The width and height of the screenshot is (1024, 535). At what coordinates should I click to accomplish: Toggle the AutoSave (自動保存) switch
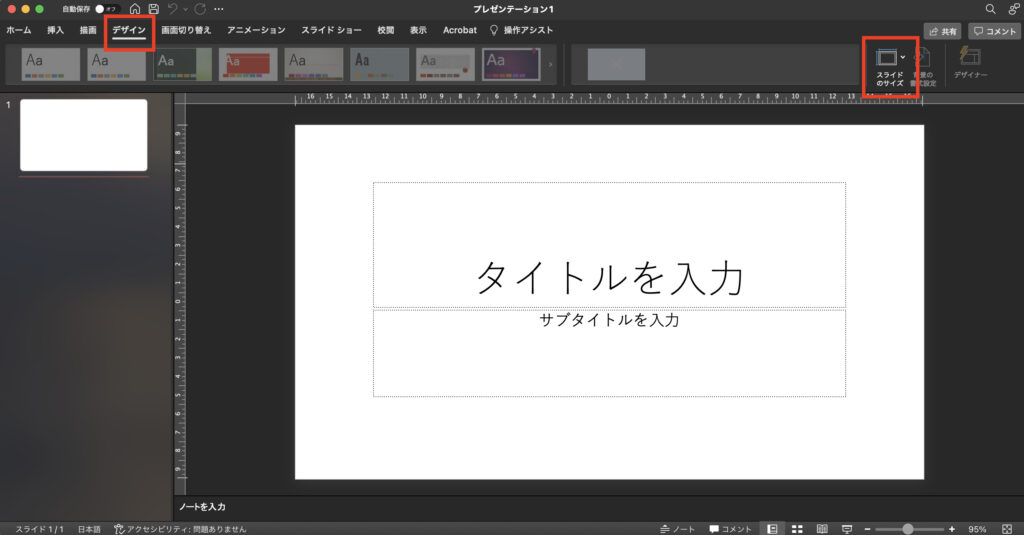pyautogui.click(x=106, y=9)
